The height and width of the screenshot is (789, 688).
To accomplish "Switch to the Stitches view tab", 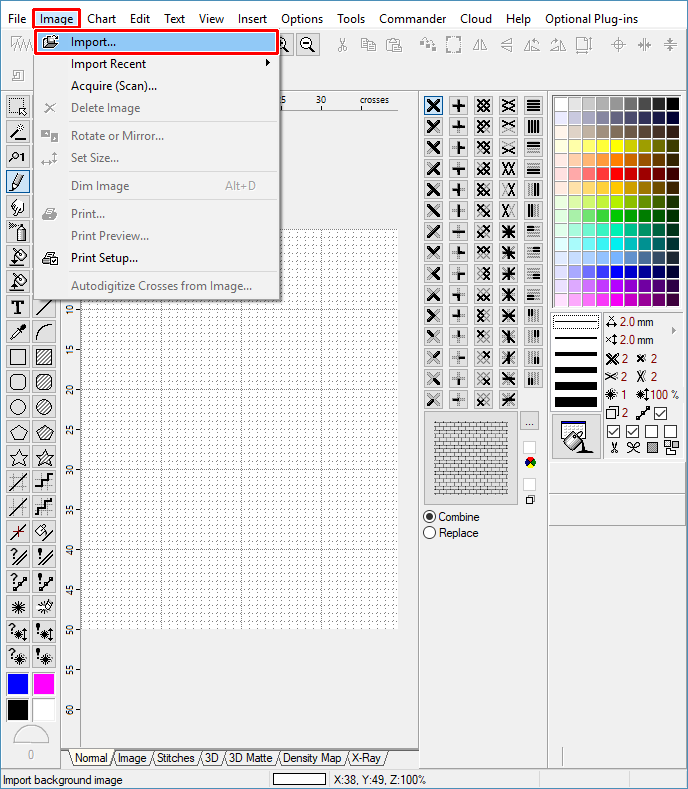I will tap(176, 758).
